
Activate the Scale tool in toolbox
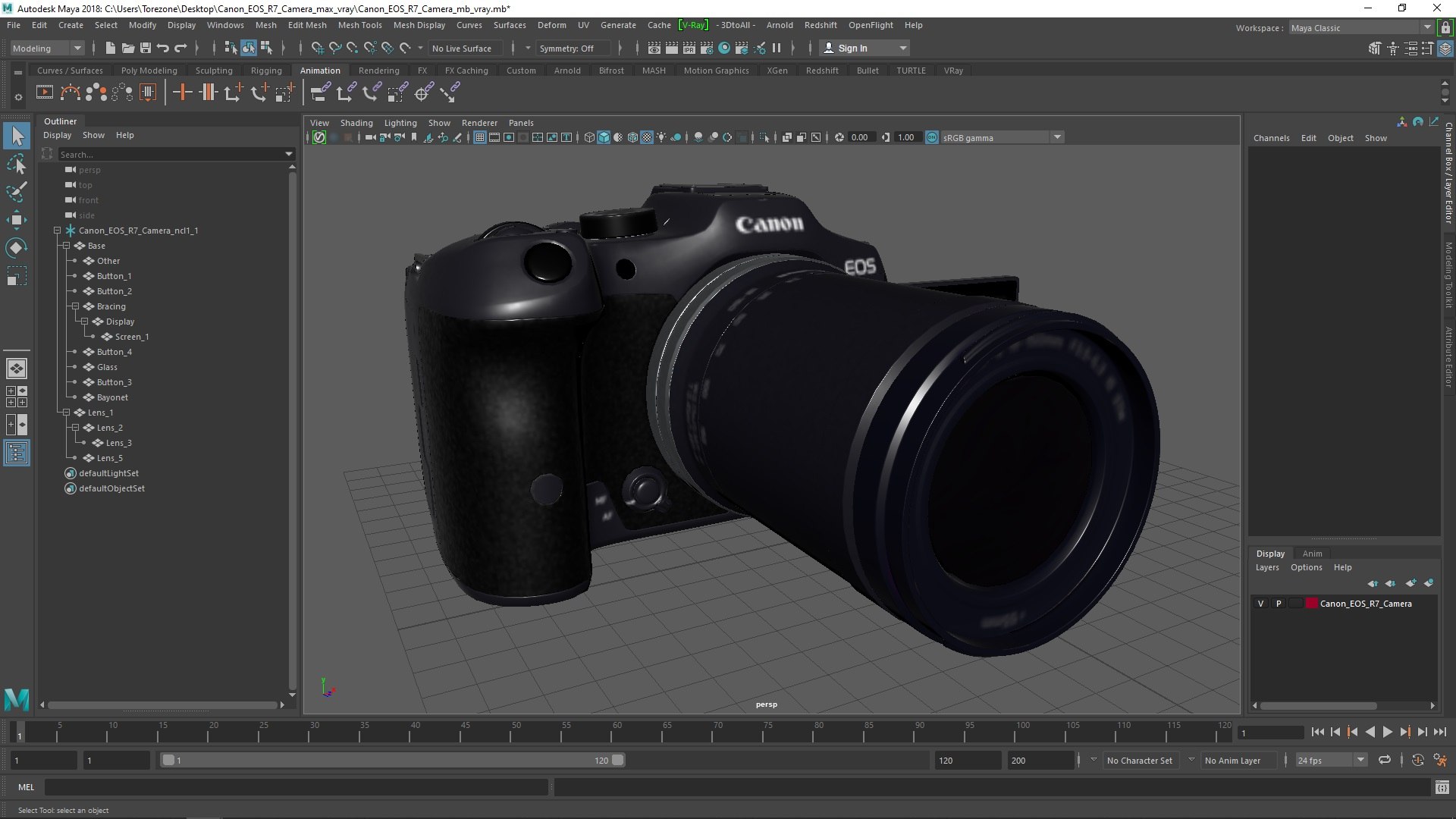(17, 276)
